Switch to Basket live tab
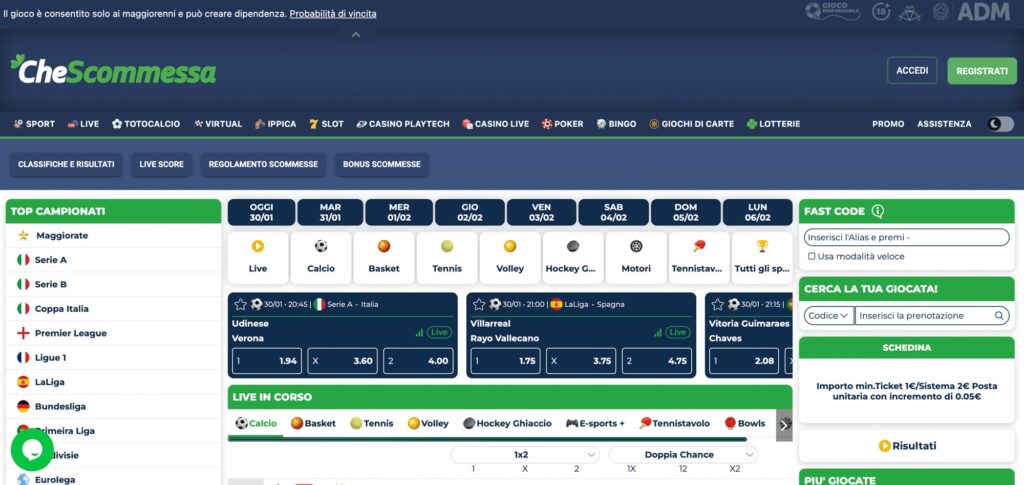The image size is (1024, 485). click(313, 424)
